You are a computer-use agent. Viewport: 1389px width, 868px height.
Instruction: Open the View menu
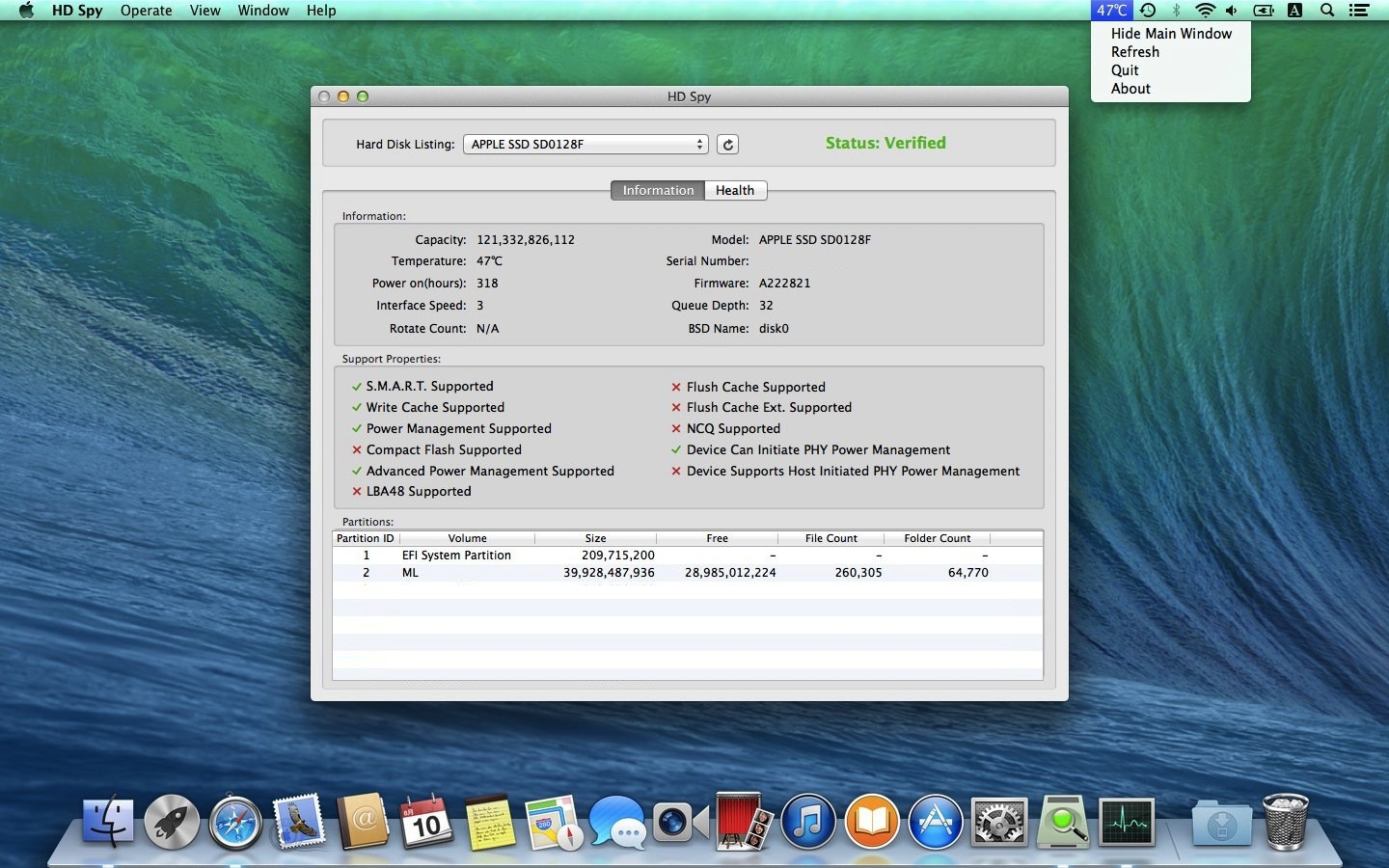(x=205, y=11)
